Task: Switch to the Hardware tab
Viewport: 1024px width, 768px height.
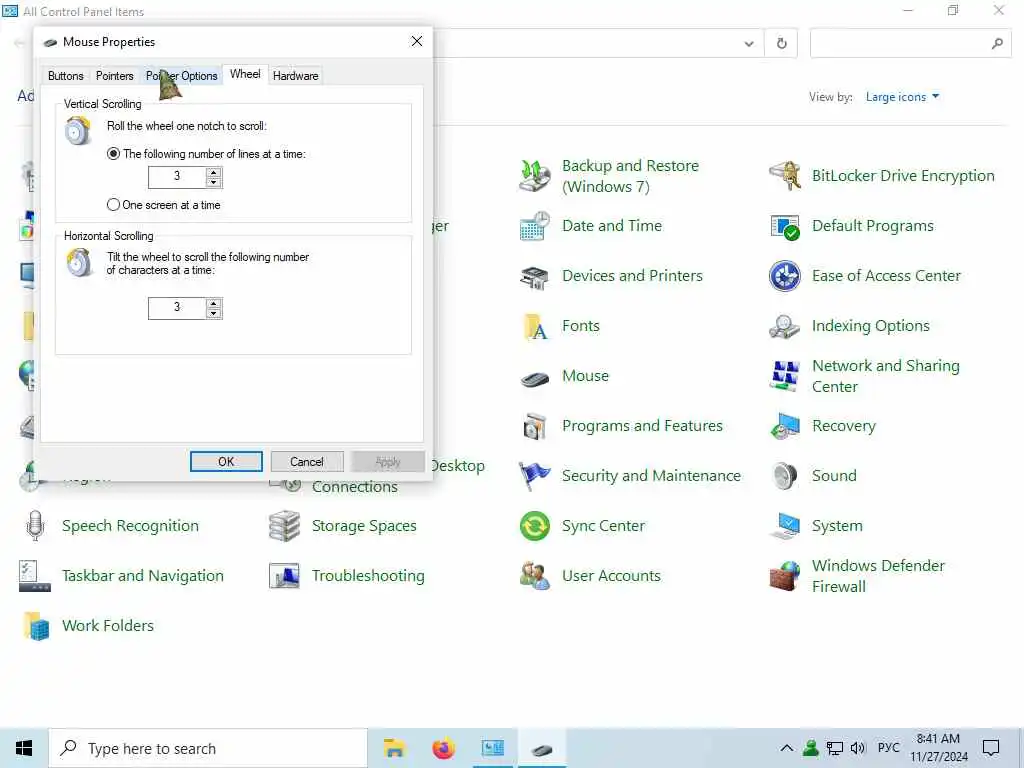Action: point(295,76)
